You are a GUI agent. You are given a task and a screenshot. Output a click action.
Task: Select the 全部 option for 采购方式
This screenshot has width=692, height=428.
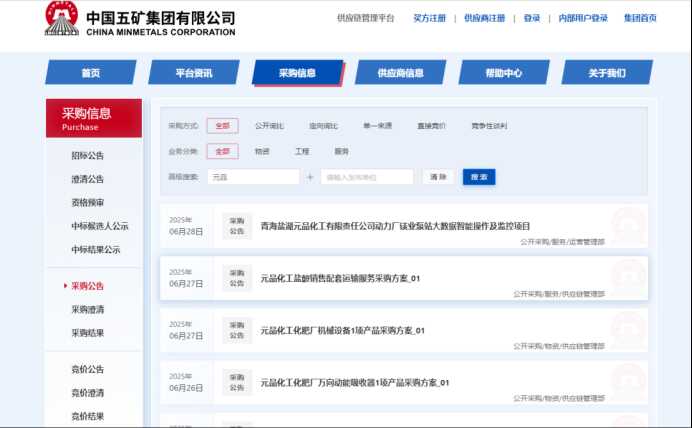coord(222,126)
